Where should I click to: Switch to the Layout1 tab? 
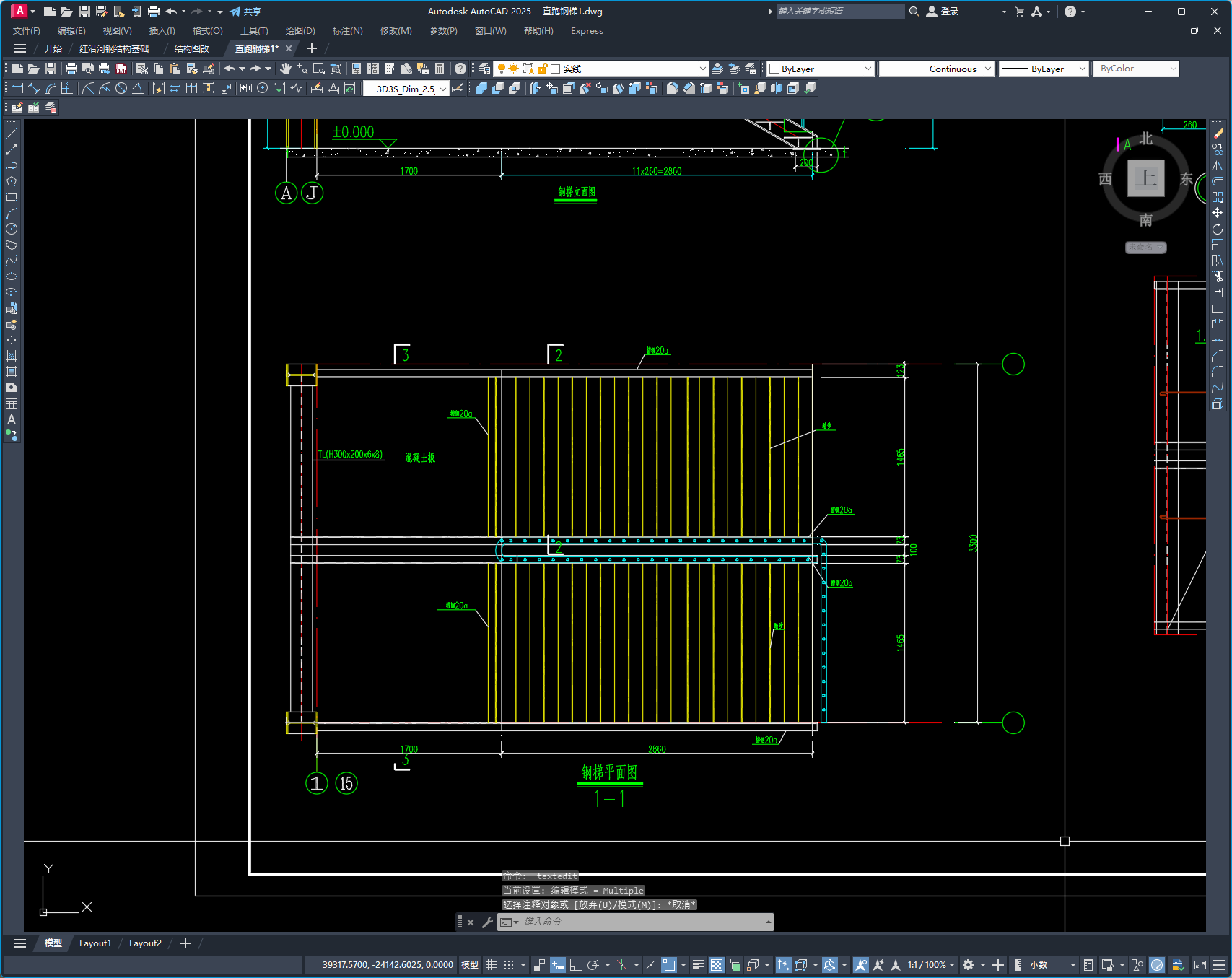[95, 943]
